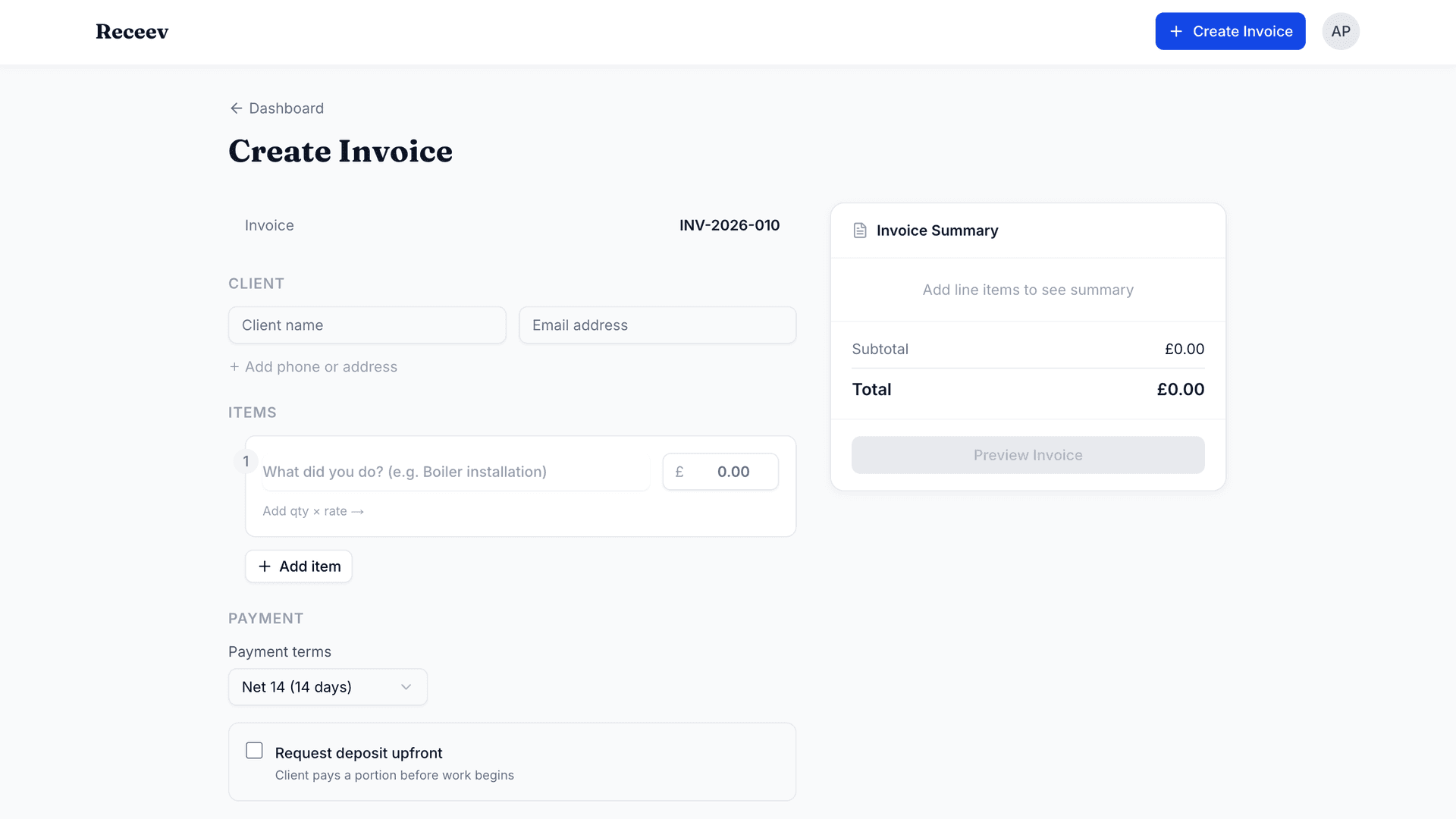The height and width of the screenshot is (819, 1456).
Task: Click the Create Invoice button
Action: pos(1230,31)
